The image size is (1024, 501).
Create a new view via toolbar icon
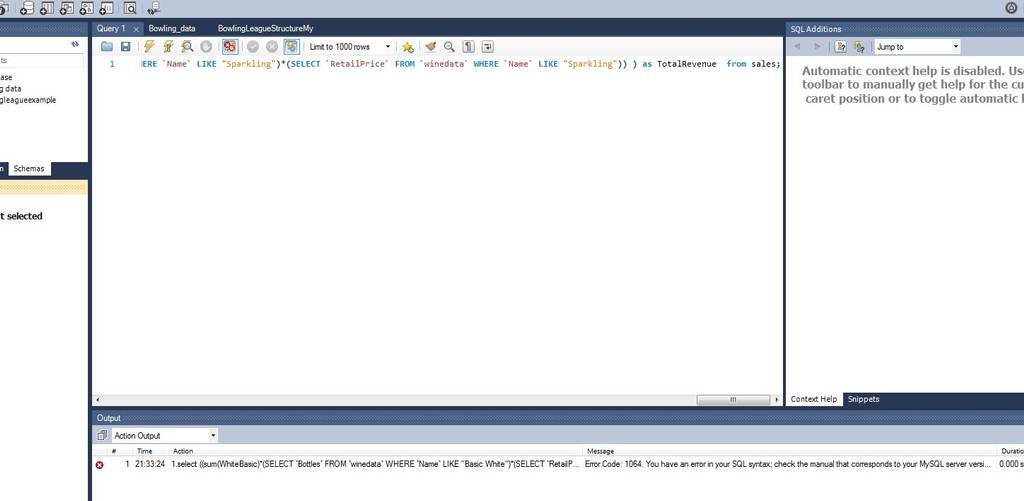pos(67,8)
